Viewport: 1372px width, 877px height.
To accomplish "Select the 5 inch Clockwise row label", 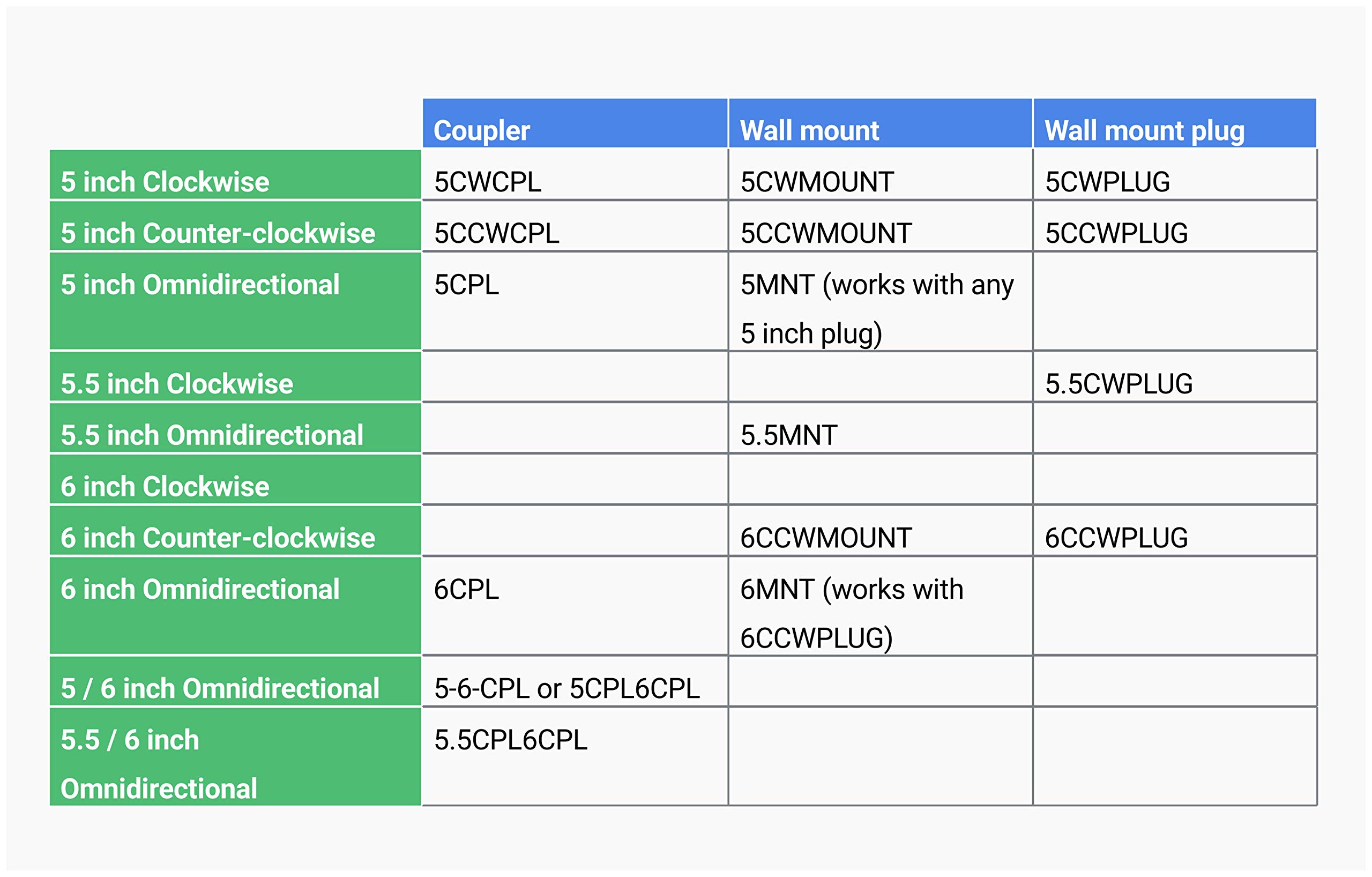I will [x=235, y=174].
